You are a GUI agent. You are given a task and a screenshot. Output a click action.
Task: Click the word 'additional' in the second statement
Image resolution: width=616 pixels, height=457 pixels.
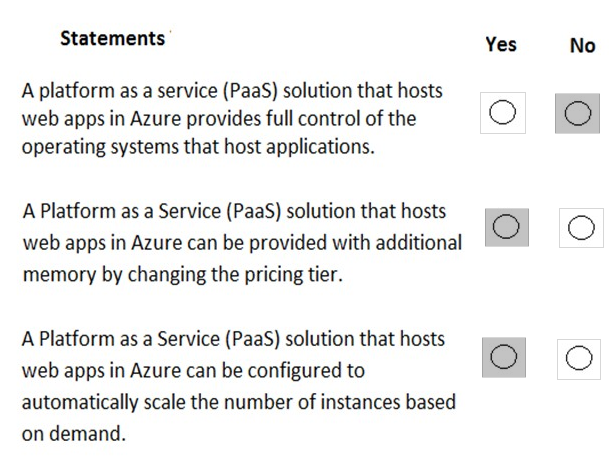click(419, 242)
